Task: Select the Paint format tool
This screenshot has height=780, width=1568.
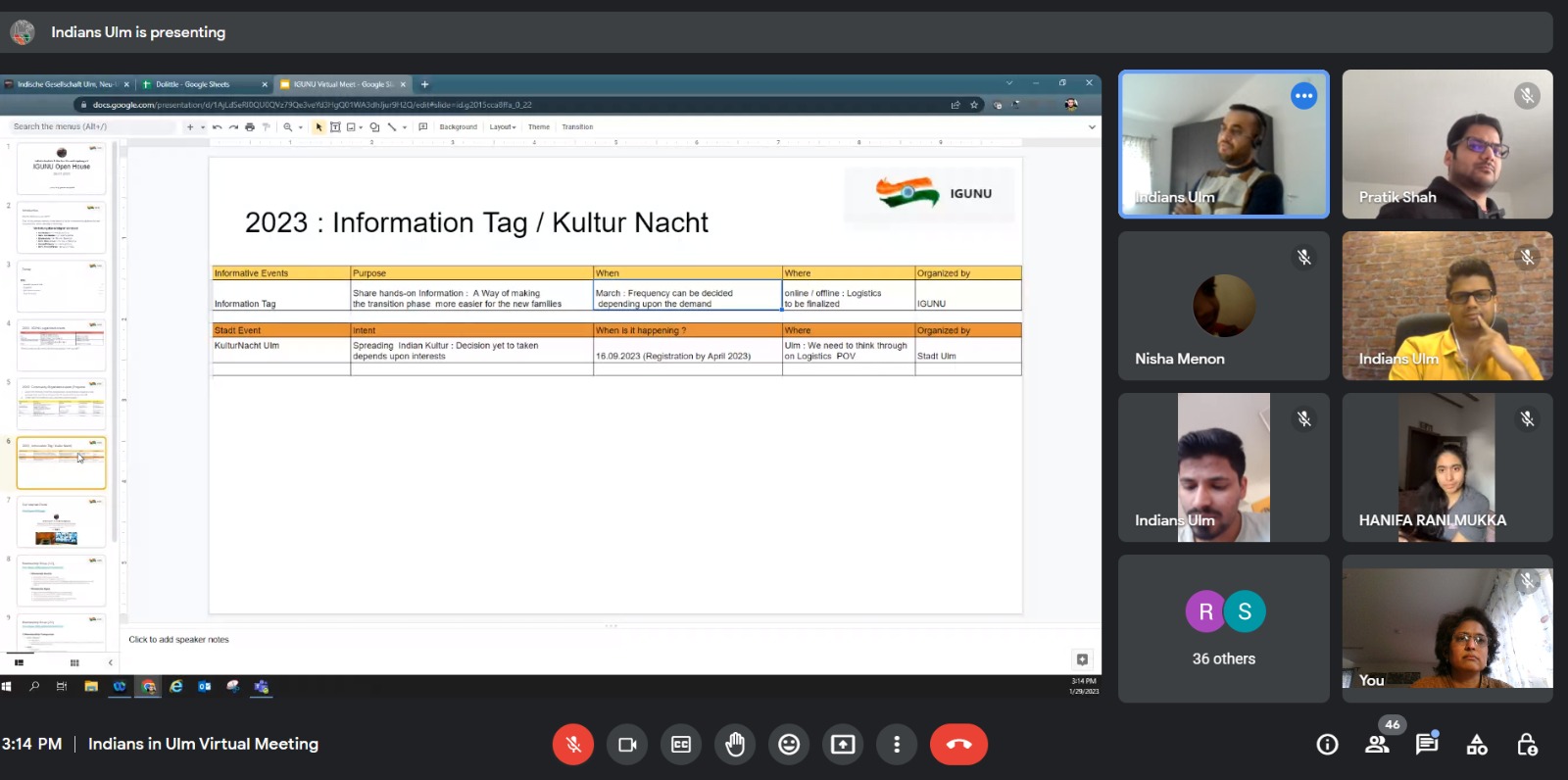Action: pos(266,126)
